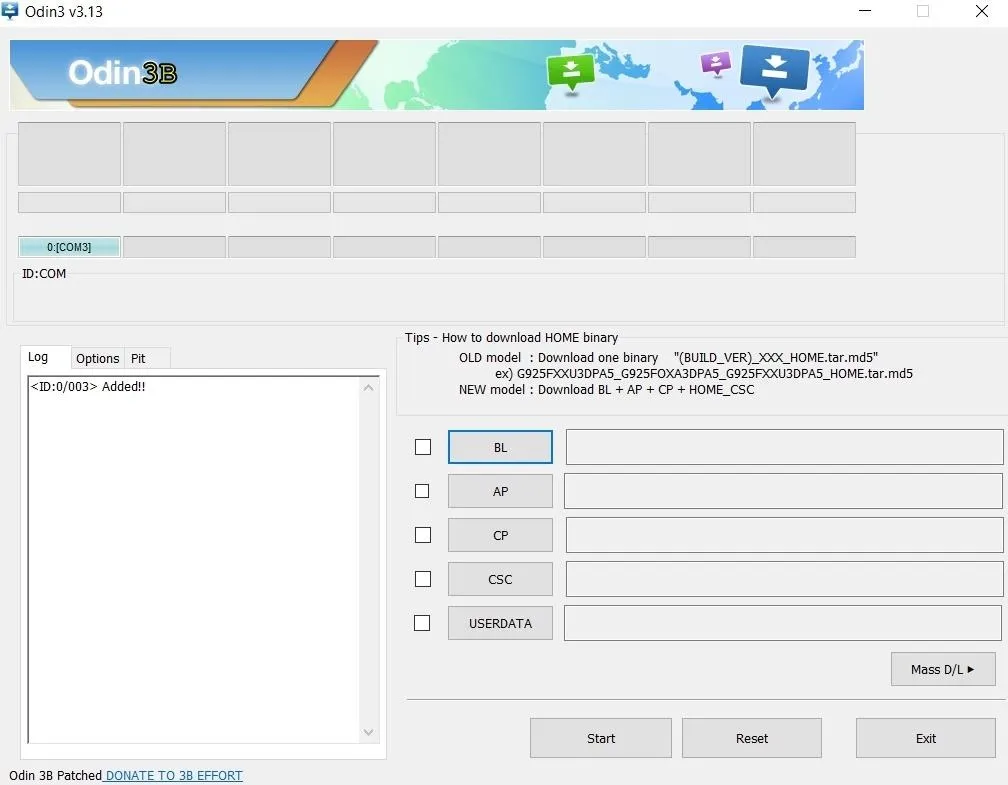
Task: Focus the CSC file path field
Action: [784, 579]
